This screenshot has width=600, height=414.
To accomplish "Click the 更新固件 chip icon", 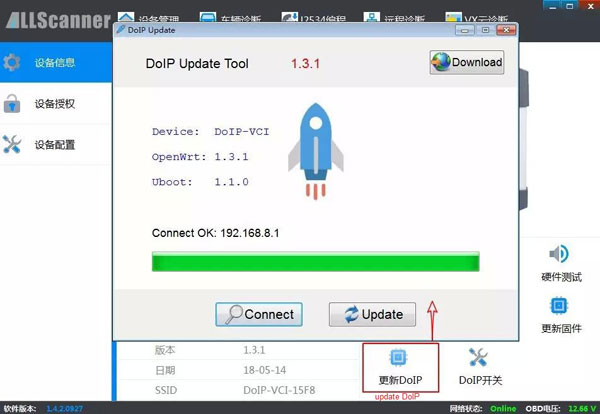I will point(559,305).
